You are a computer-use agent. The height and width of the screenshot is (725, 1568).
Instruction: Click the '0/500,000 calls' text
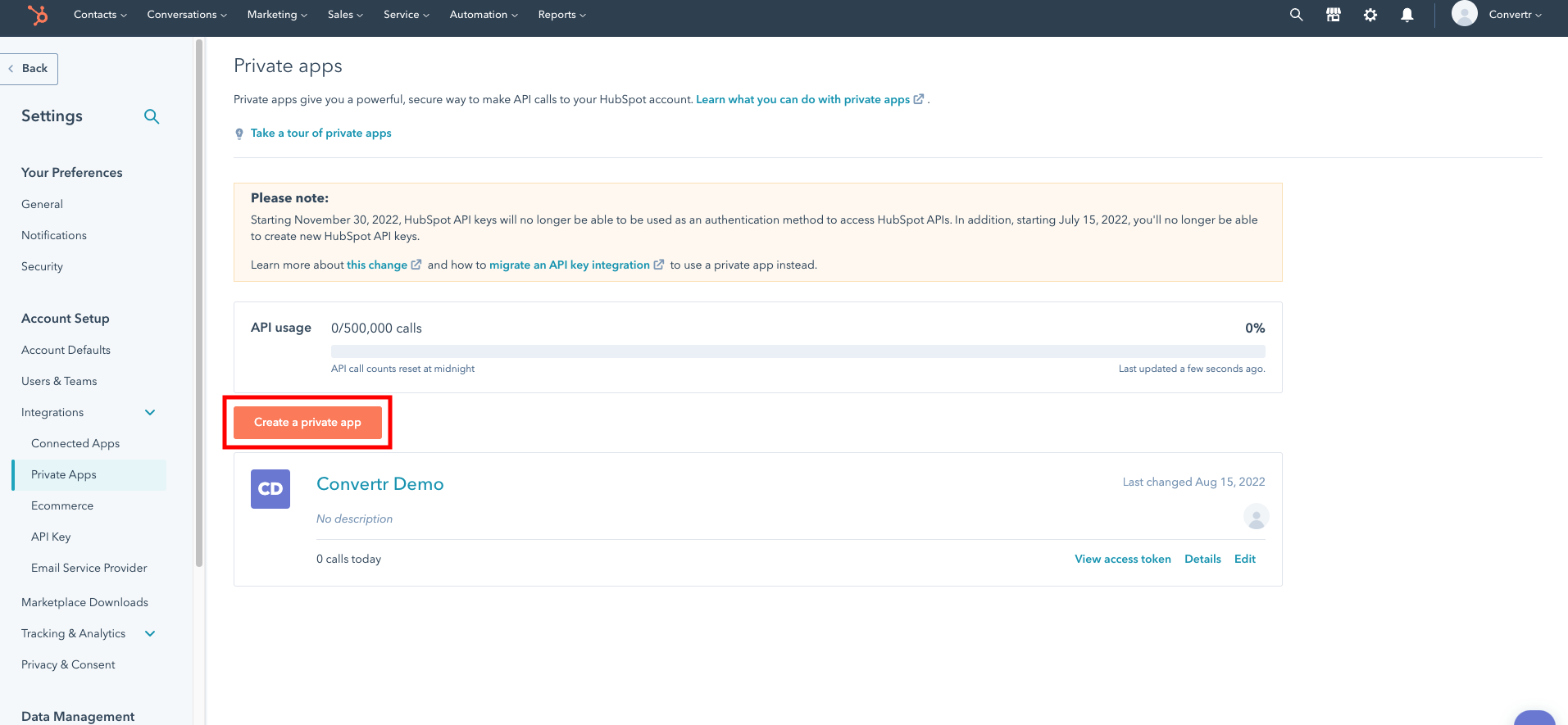pyautogui.click(x=376, y=328)
